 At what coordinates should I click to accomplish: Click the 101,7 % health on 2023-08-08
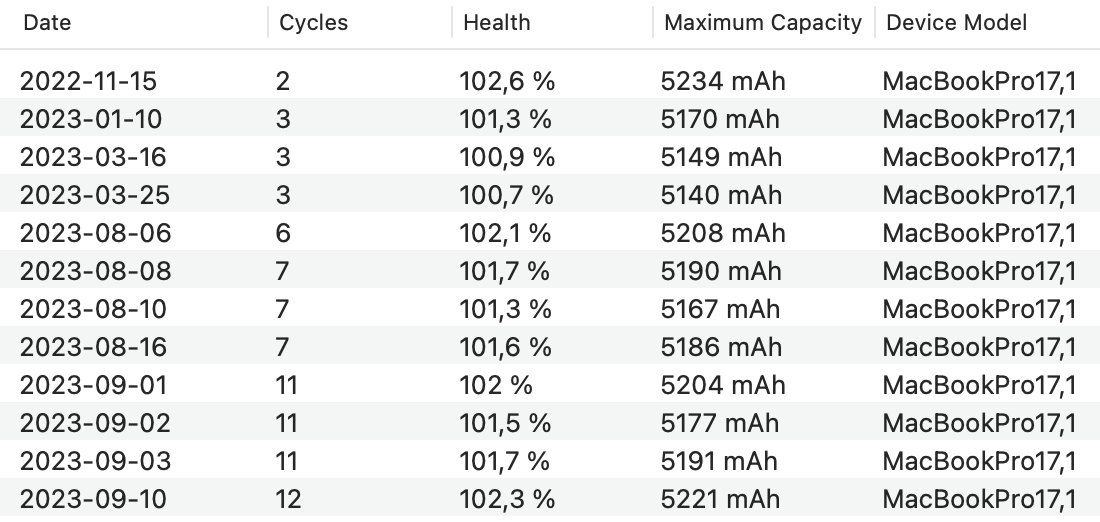505,271
